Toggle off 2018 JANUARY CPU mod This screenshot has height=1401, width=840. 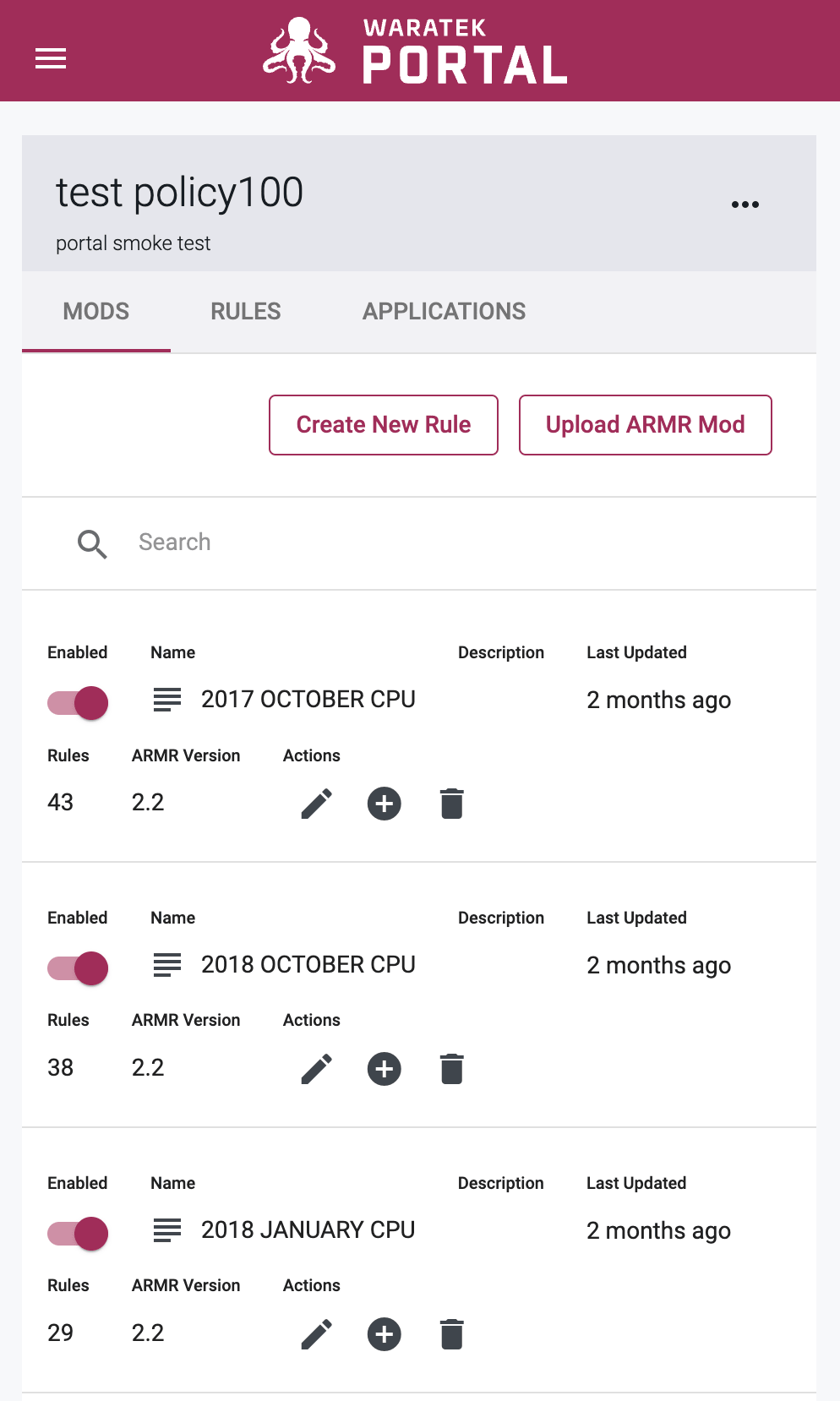78,1233
